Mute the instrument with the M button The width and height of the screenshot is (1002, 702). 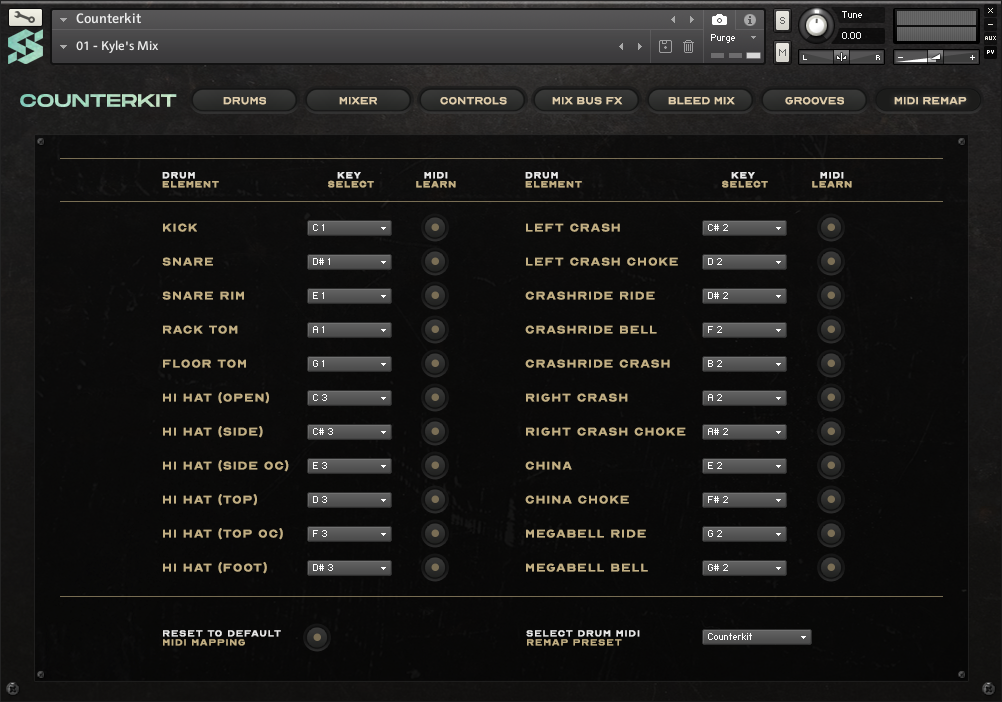781,51
